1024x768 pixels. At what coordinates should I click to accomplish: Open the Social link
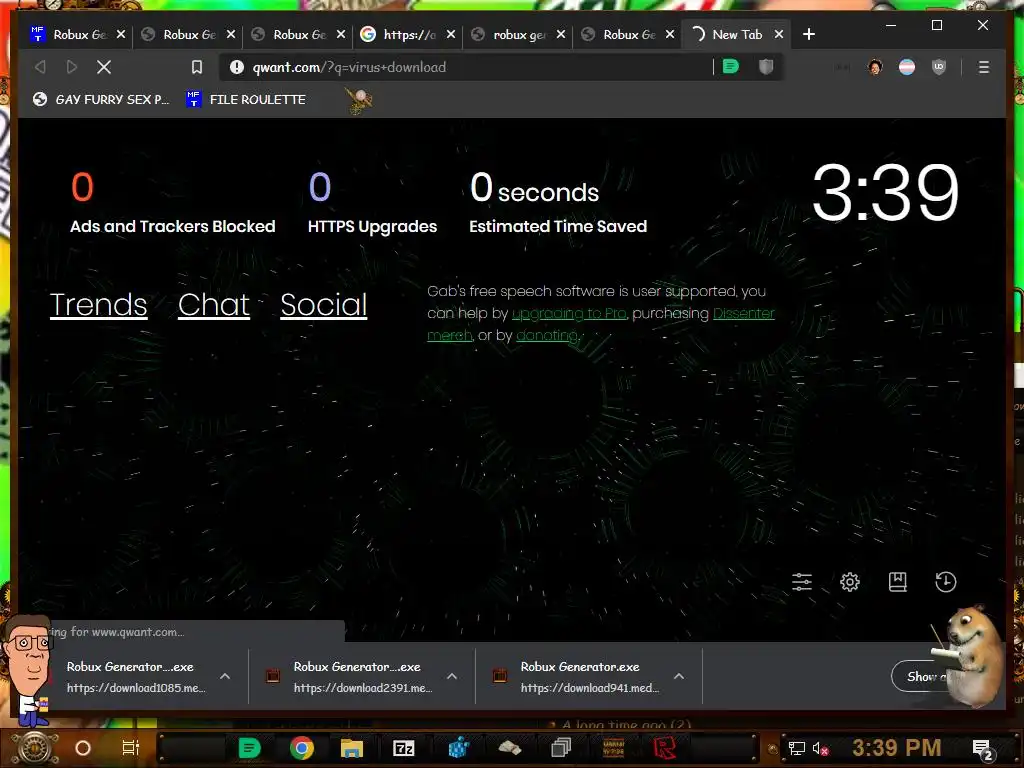coord(324,304)
